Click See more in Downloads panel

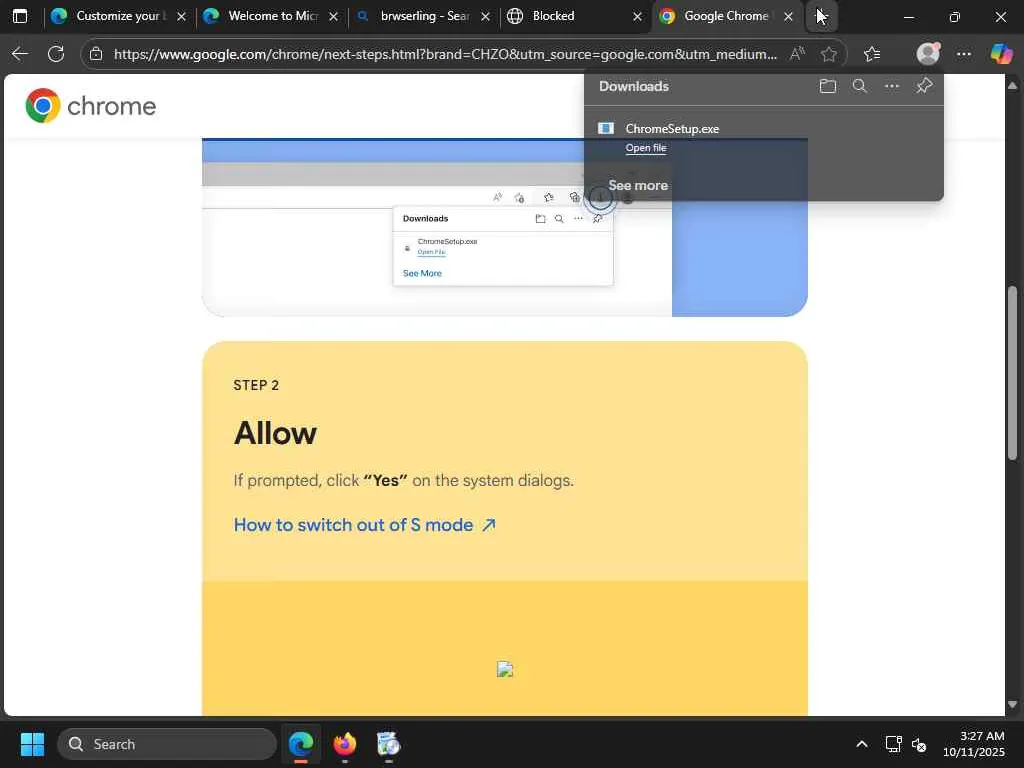638,185
